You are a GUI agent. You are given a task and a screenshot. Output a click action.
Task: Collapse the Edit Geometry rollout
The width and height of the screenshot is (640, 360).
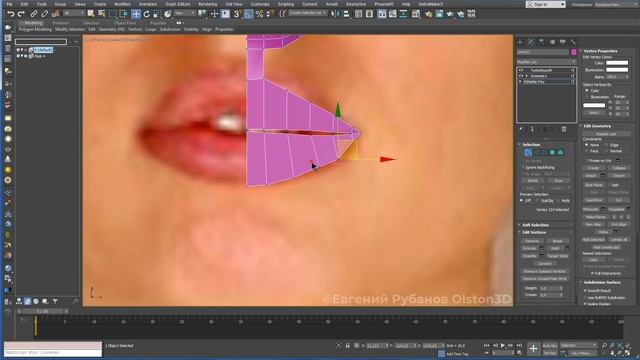coord(597,126)
